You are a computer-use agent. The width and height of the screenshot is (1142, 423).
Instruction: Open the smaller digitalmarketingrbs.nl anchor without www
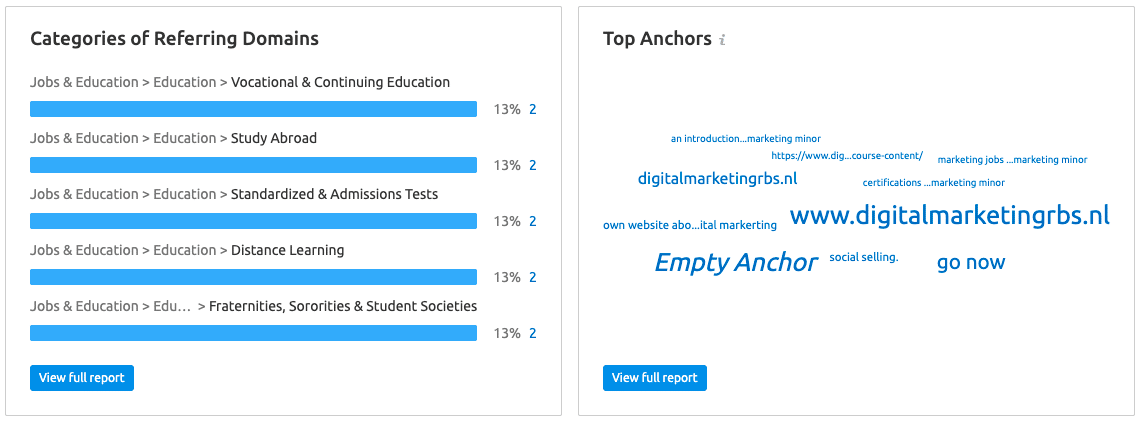[x=717, y=178]
